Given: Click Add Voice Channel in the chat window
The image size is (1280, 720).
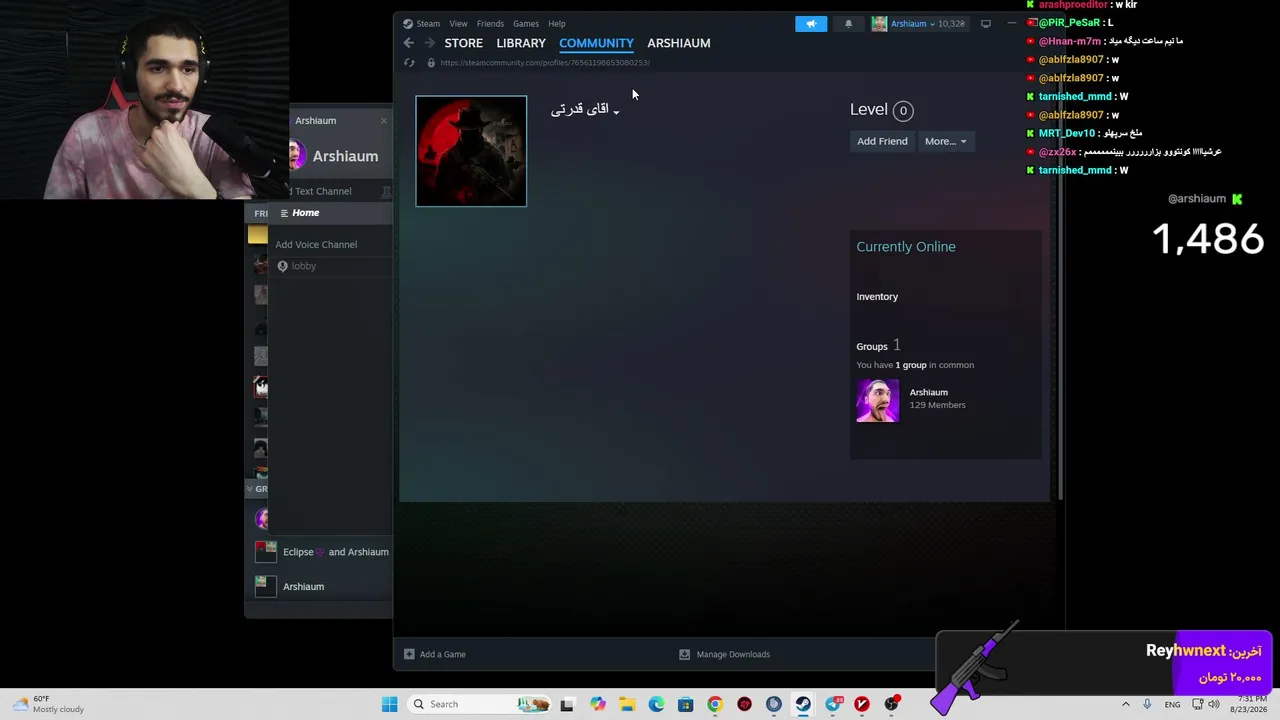Looking at the screenshot, I should point(316,245).
